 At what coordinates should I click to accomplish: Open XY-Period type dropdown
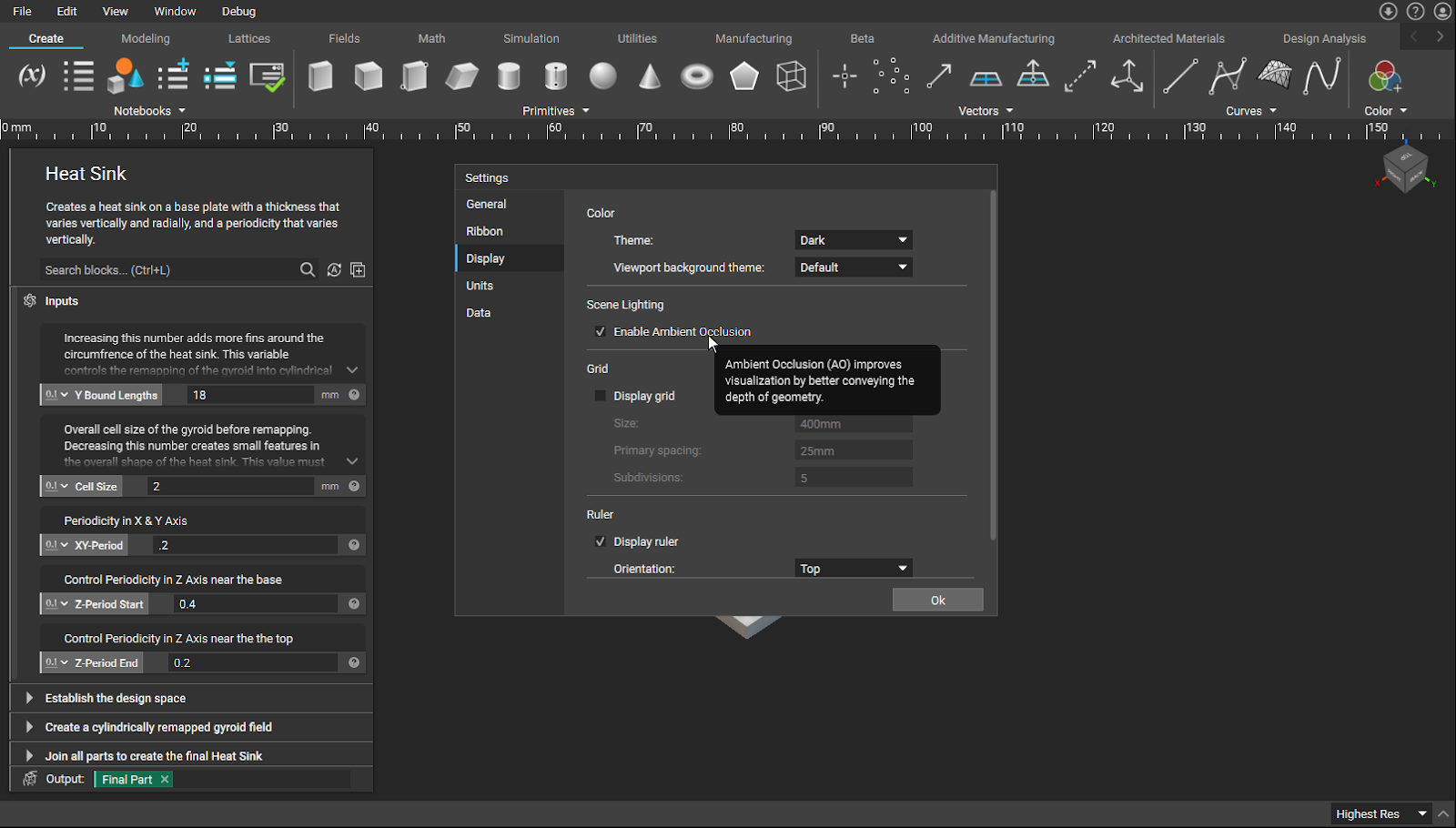click(56, 545)
